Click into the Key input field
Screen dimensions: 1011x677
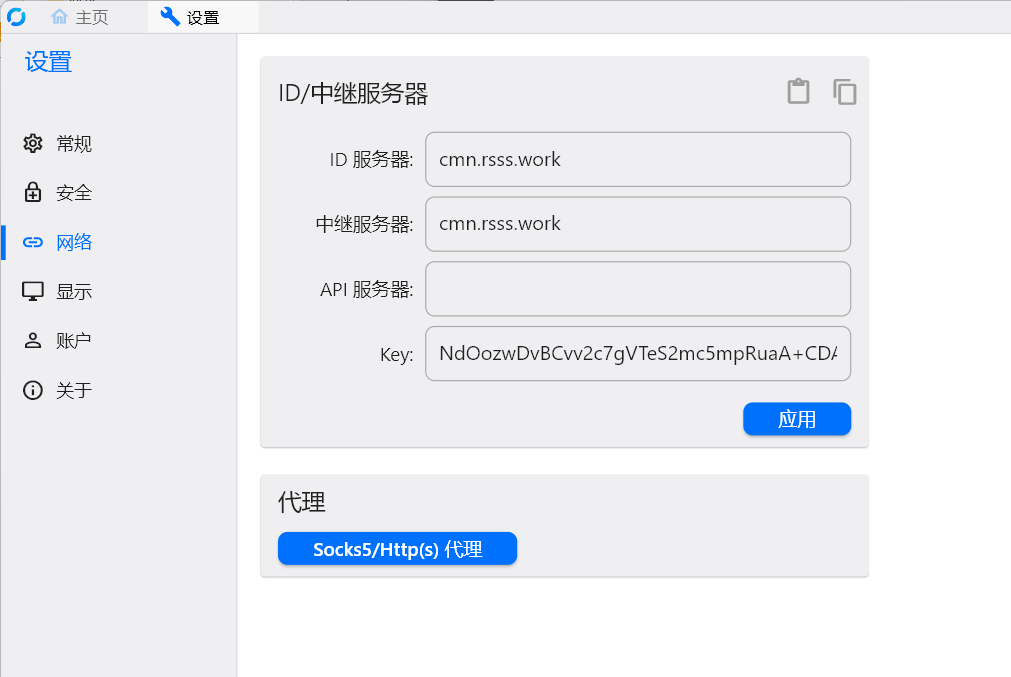pyautogui.click(x=637, y=354)
